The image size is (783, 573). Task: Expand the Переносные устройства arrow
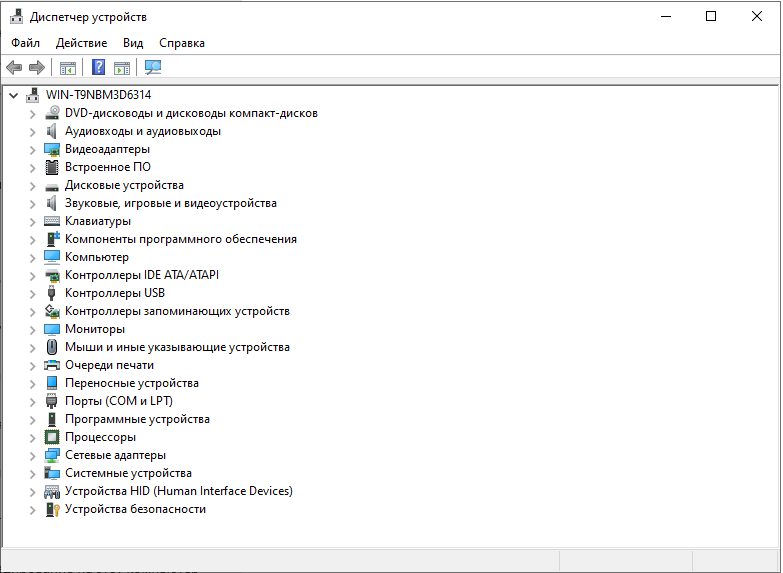tap(32, 383)
